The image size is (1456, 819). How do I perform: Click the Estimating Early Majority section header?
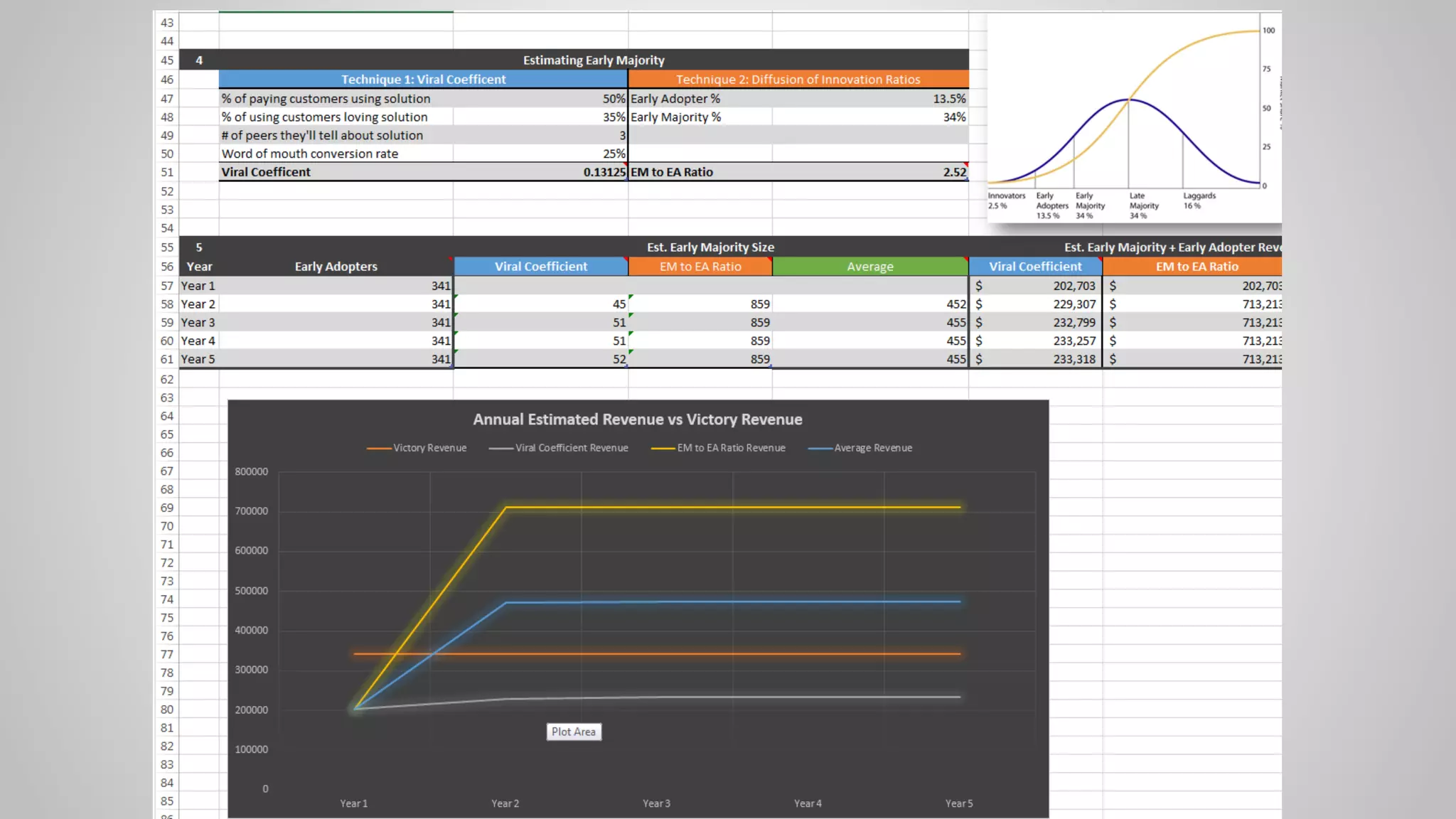pos(593,60)
